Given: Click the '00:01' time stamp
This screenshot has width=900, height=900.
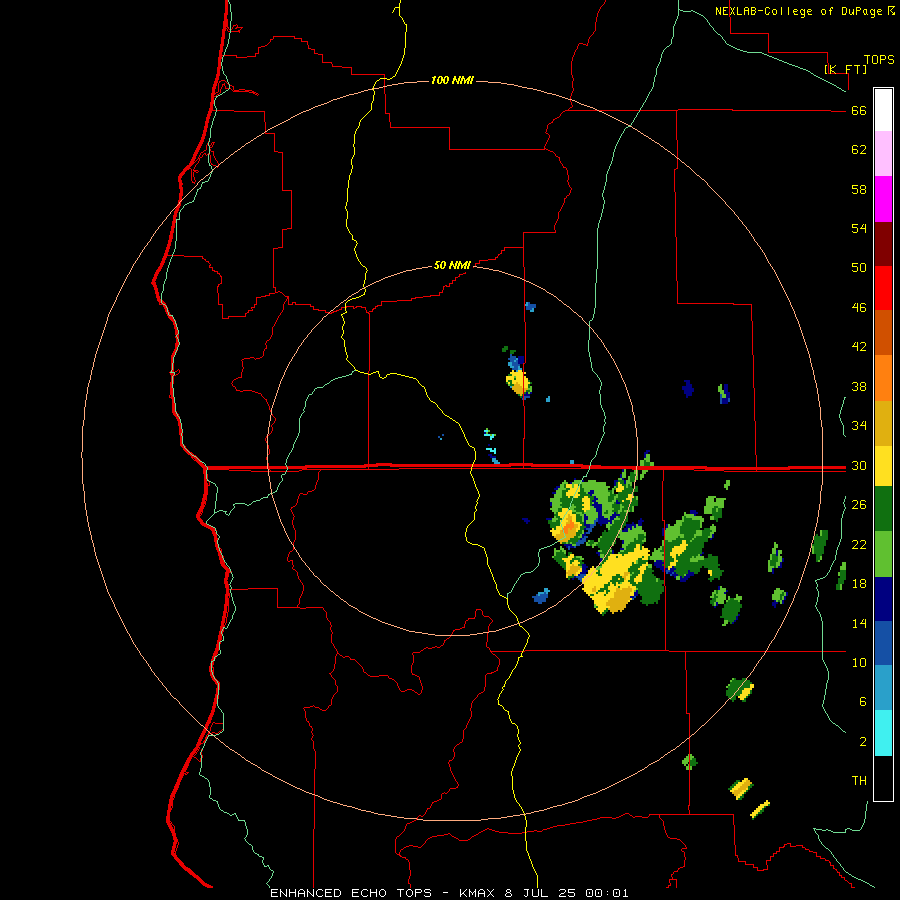Looking at the screenshot, I should pyautogui.click(x=607, y=893).
